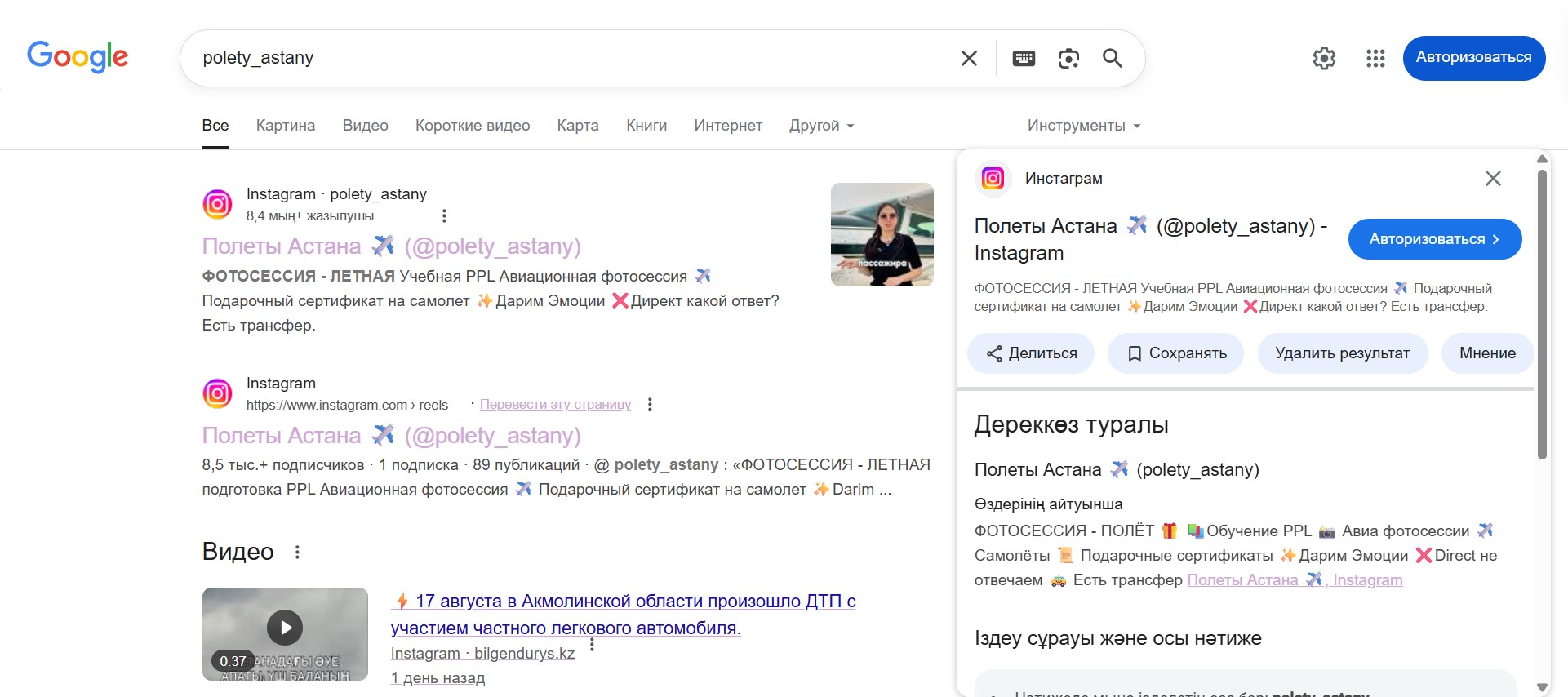Expand the Другой dropdown

pos(822,126)
